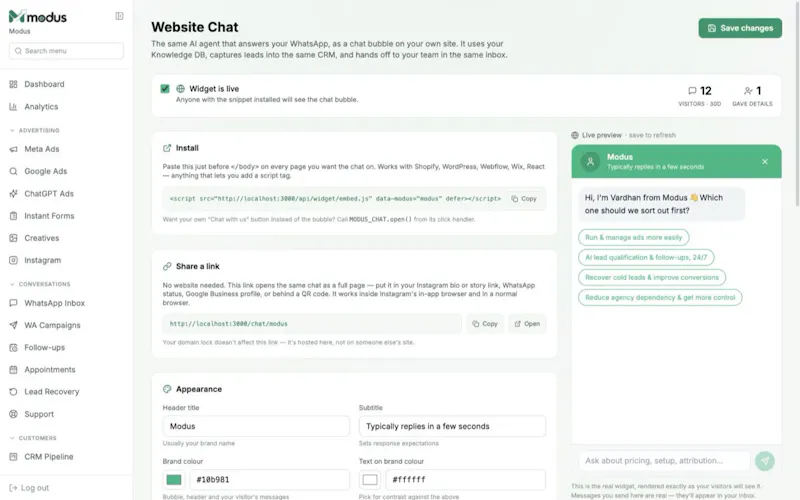Collapse the sidebar with the panel icon
Screen dimensions: 800x500
click(119, 16)
